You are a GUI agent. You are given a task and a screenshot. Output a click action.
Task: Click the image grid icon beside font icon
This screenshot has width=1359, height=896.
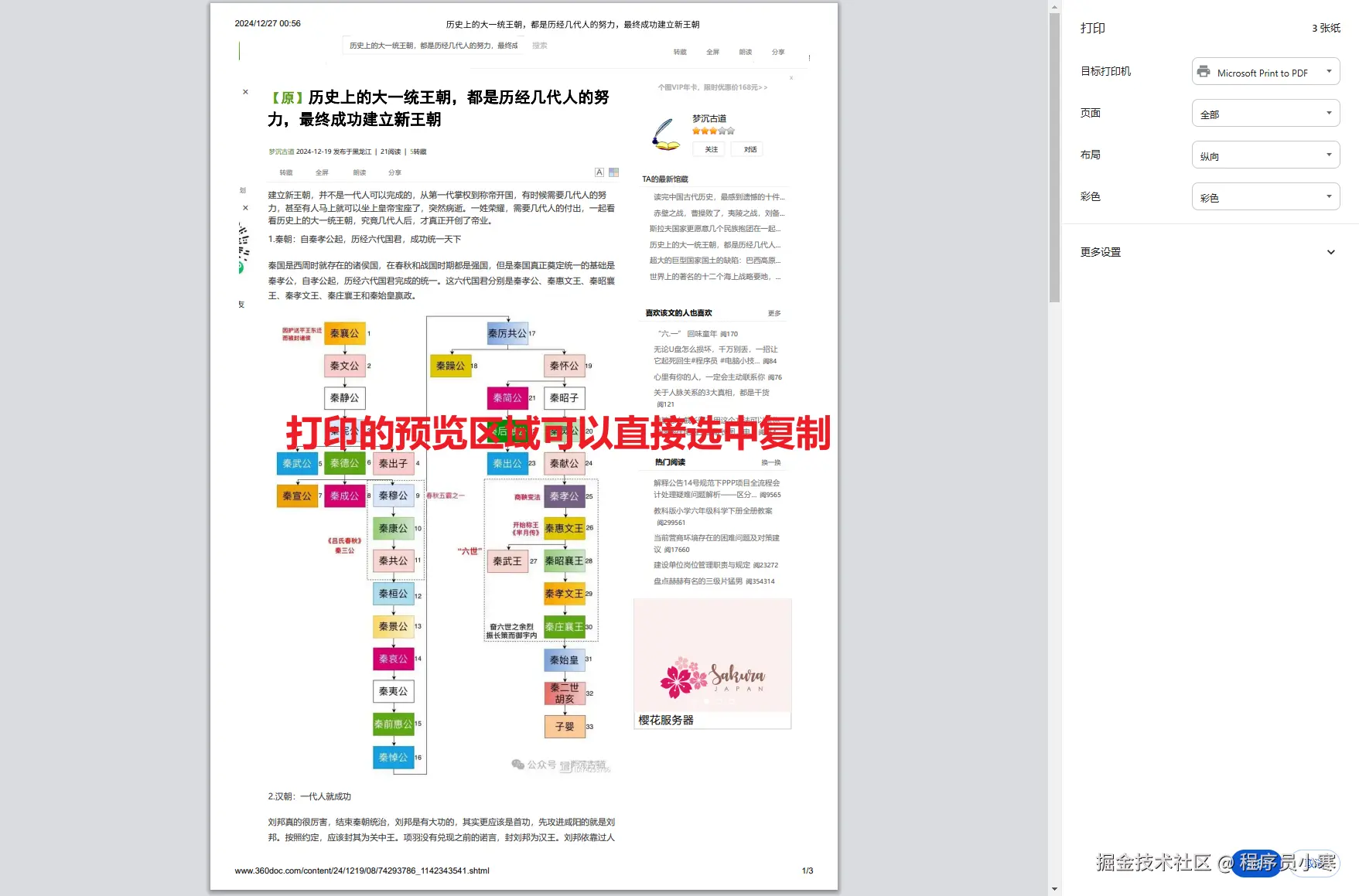pyautogui.click(x=614, y=172)
